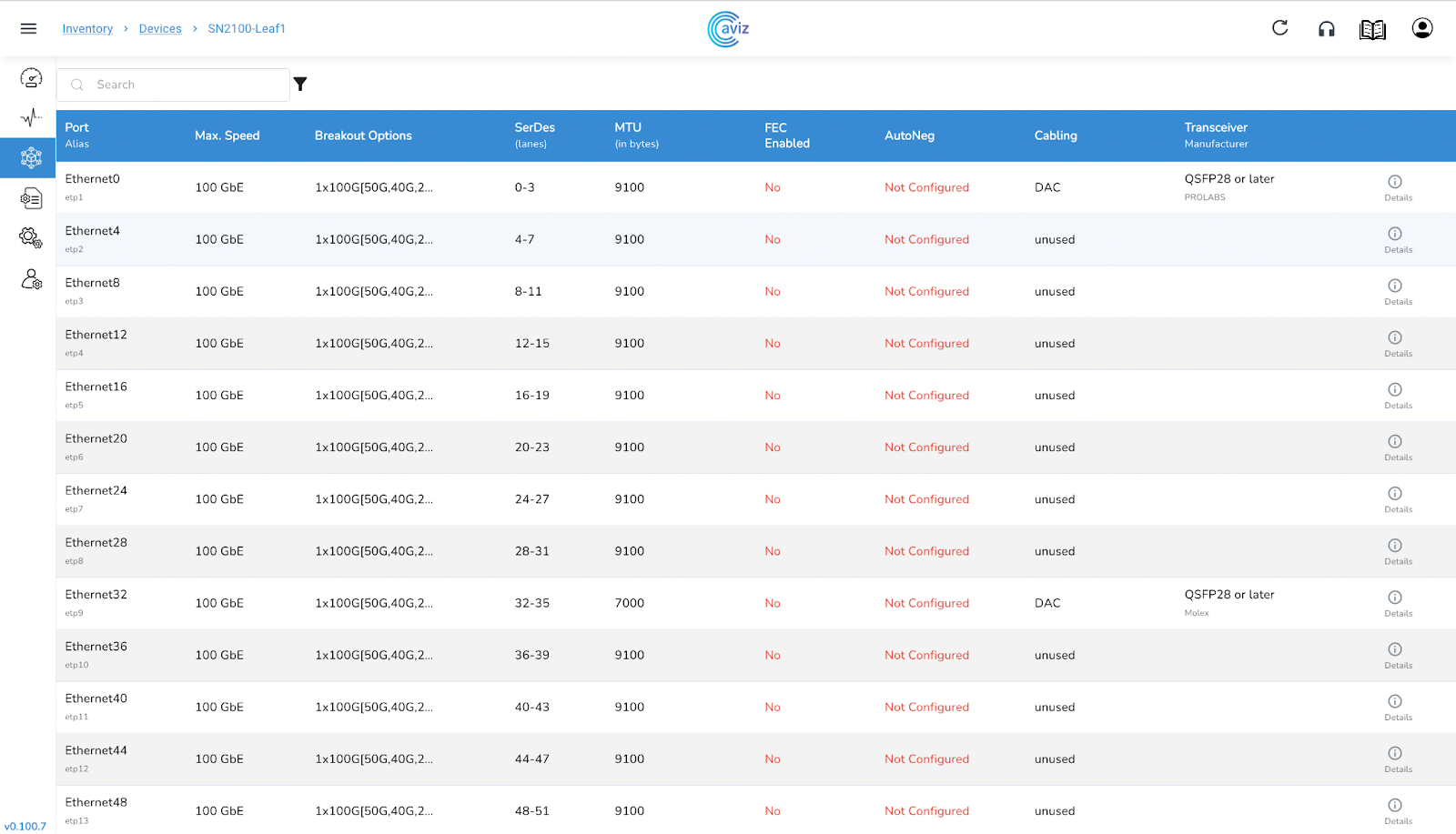Viewport: 1456px width, 834px height.
Task: Click the Aviz logo
Action: pos(728,28)
